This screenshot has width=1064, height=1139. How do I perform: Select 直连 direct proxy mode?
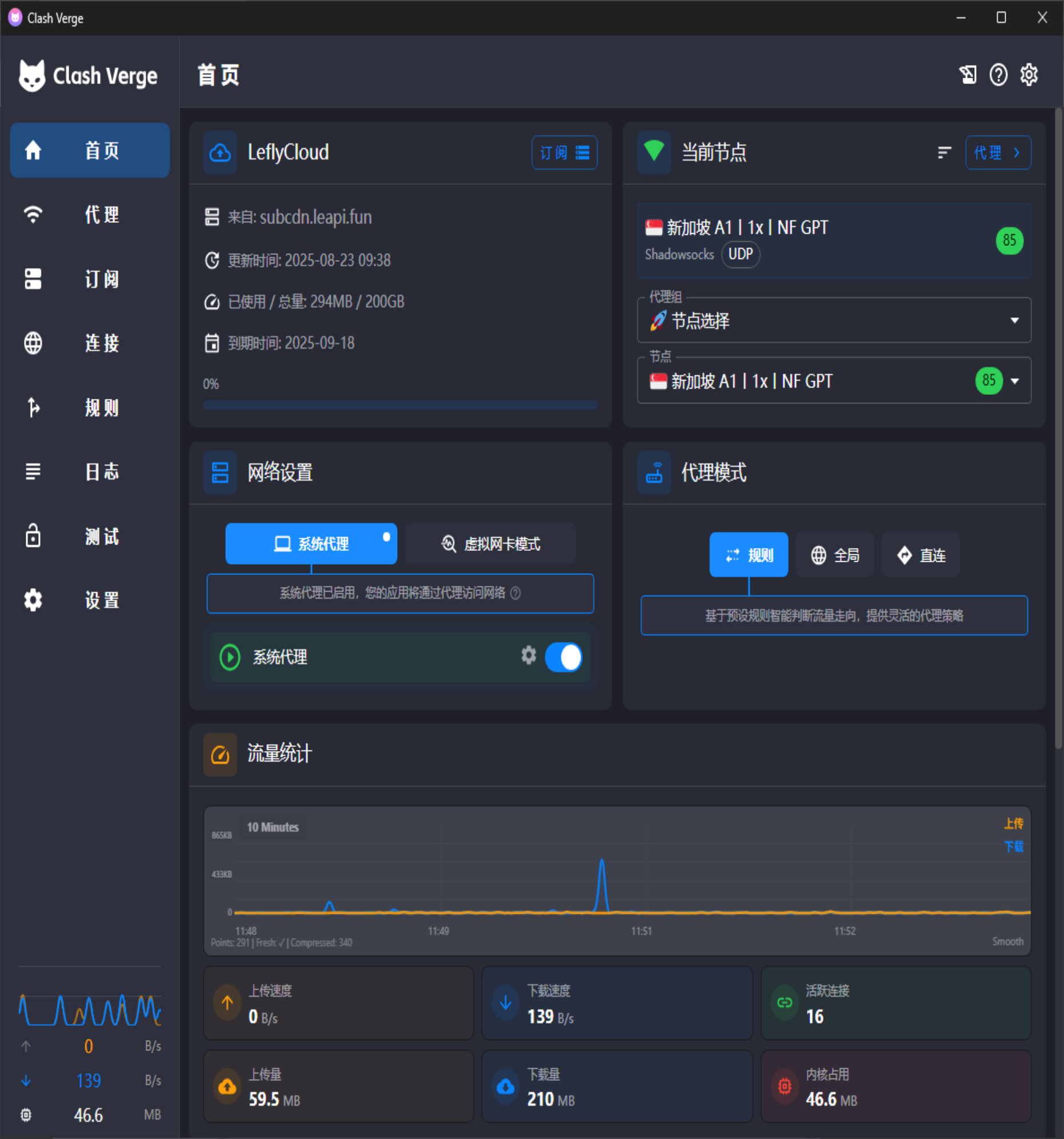pos(920,554)
